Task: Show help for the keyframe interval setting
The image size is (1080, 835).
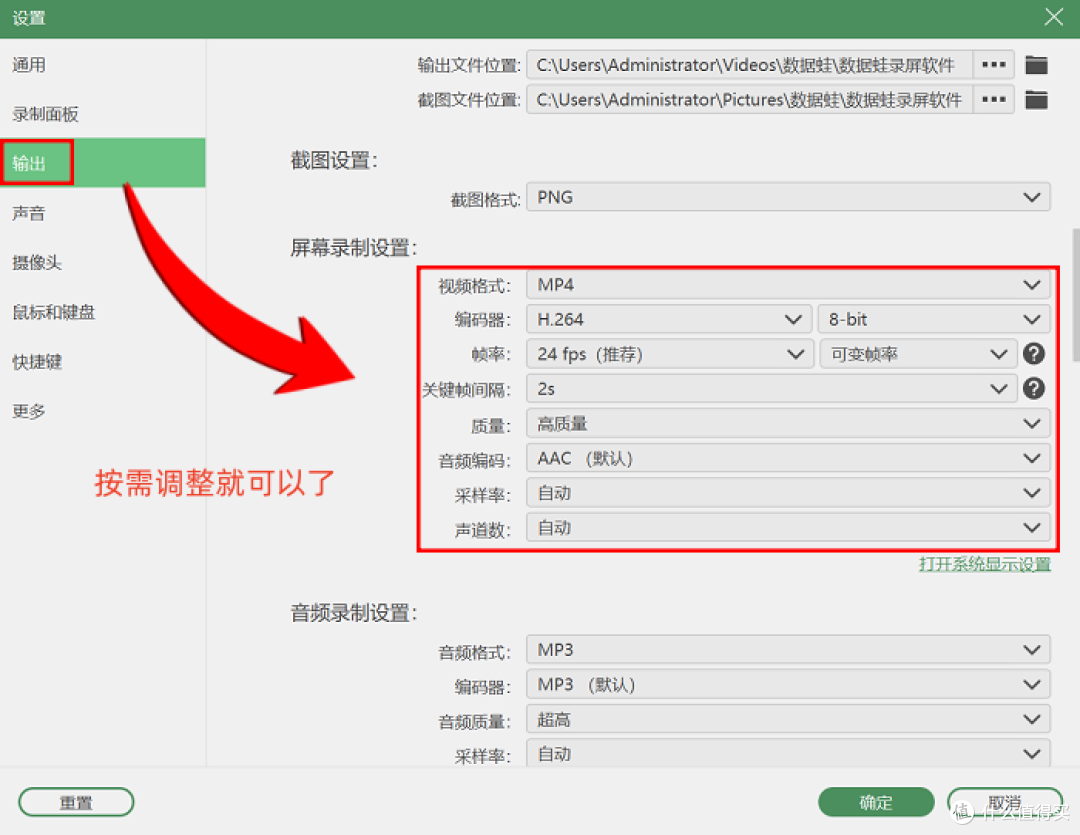Action: click(x=1033, y=389)
